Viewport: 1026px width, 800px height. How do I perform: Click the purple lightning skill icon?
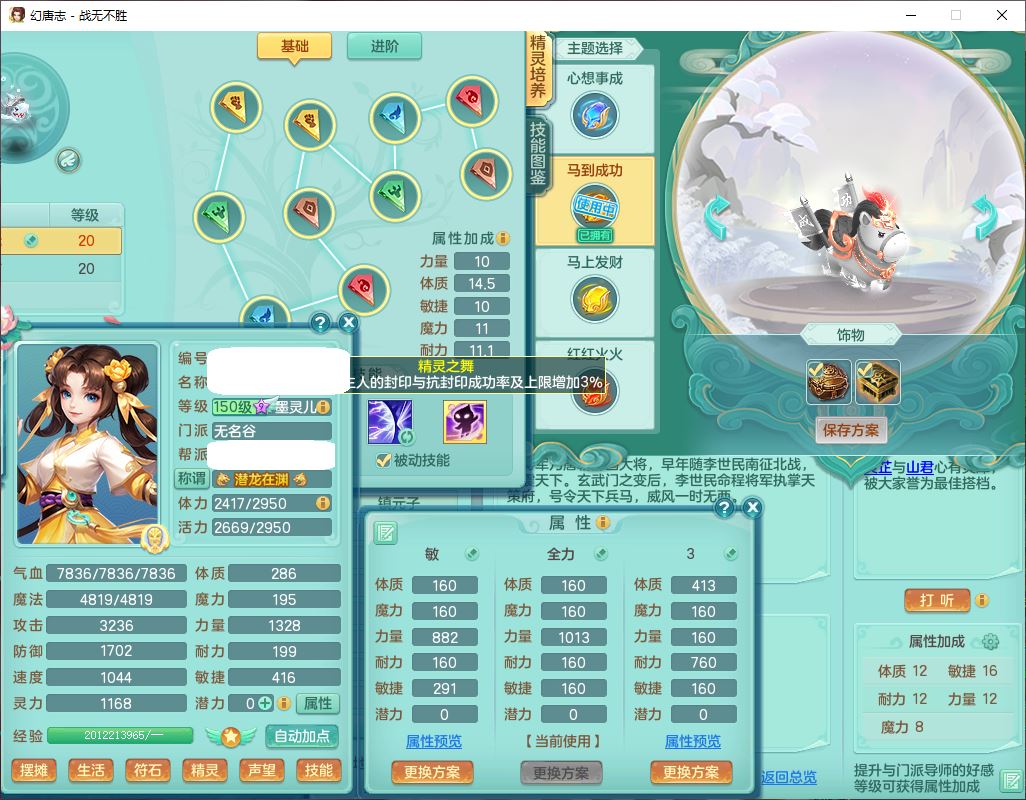391,422
